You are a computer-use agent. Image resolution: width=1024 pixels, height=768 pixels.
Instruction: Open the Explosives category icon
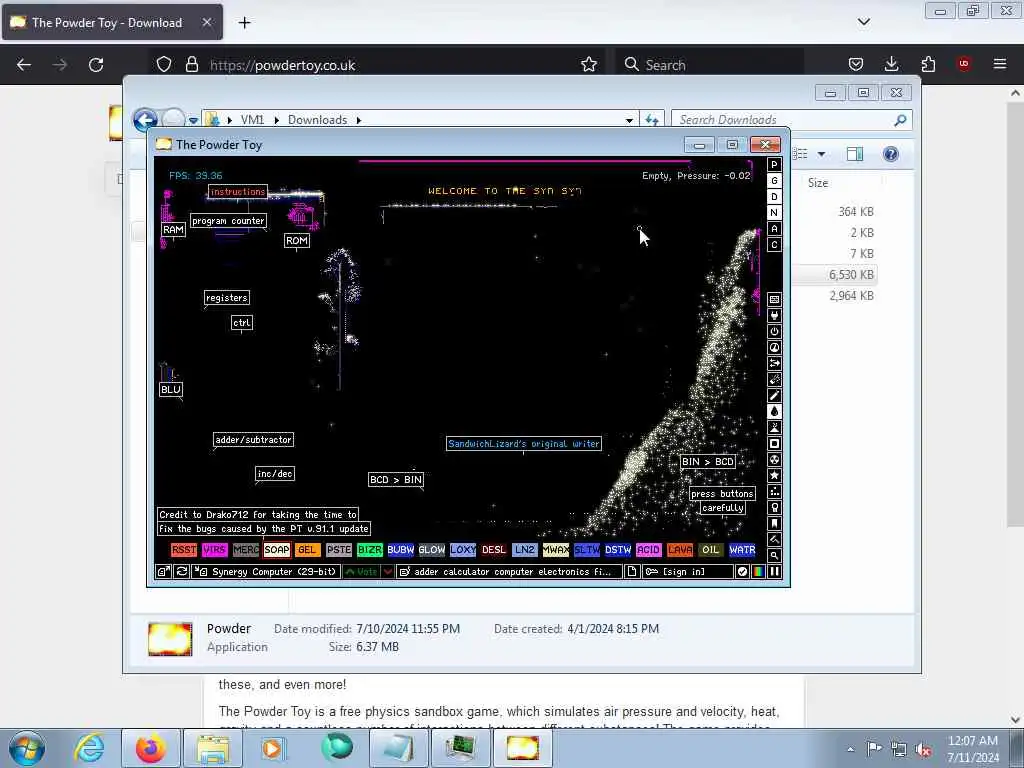point(775,379)
